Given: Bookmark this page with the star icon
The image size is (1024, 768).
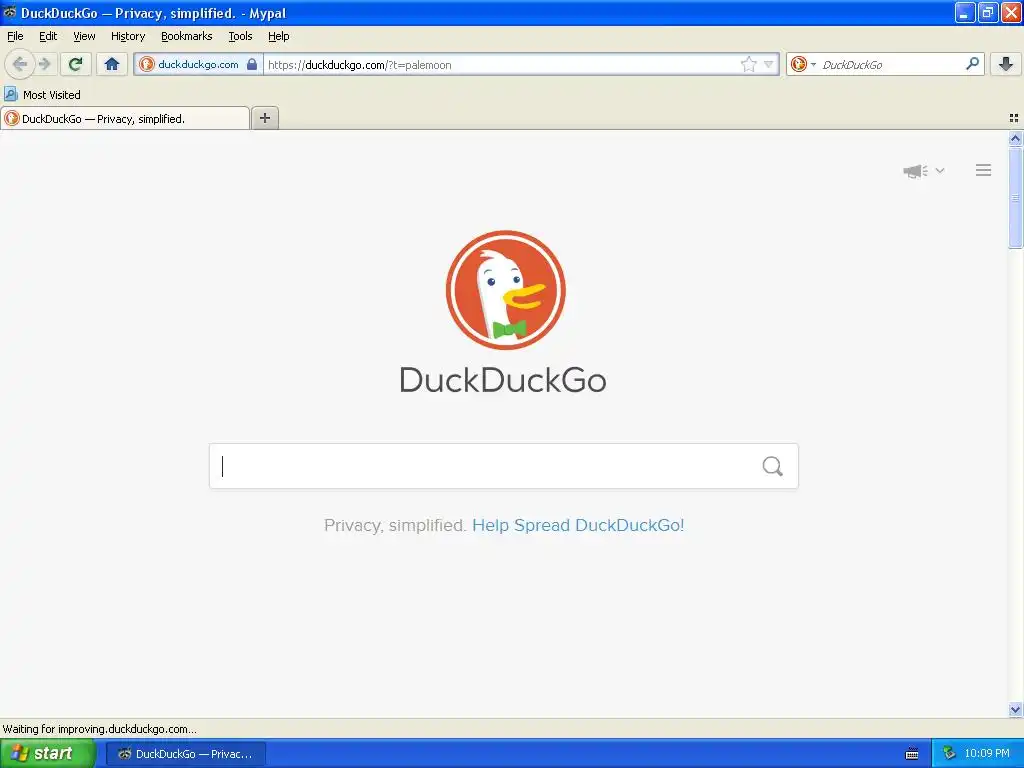Looking at the screenshot, I should [x=748, y=64].
